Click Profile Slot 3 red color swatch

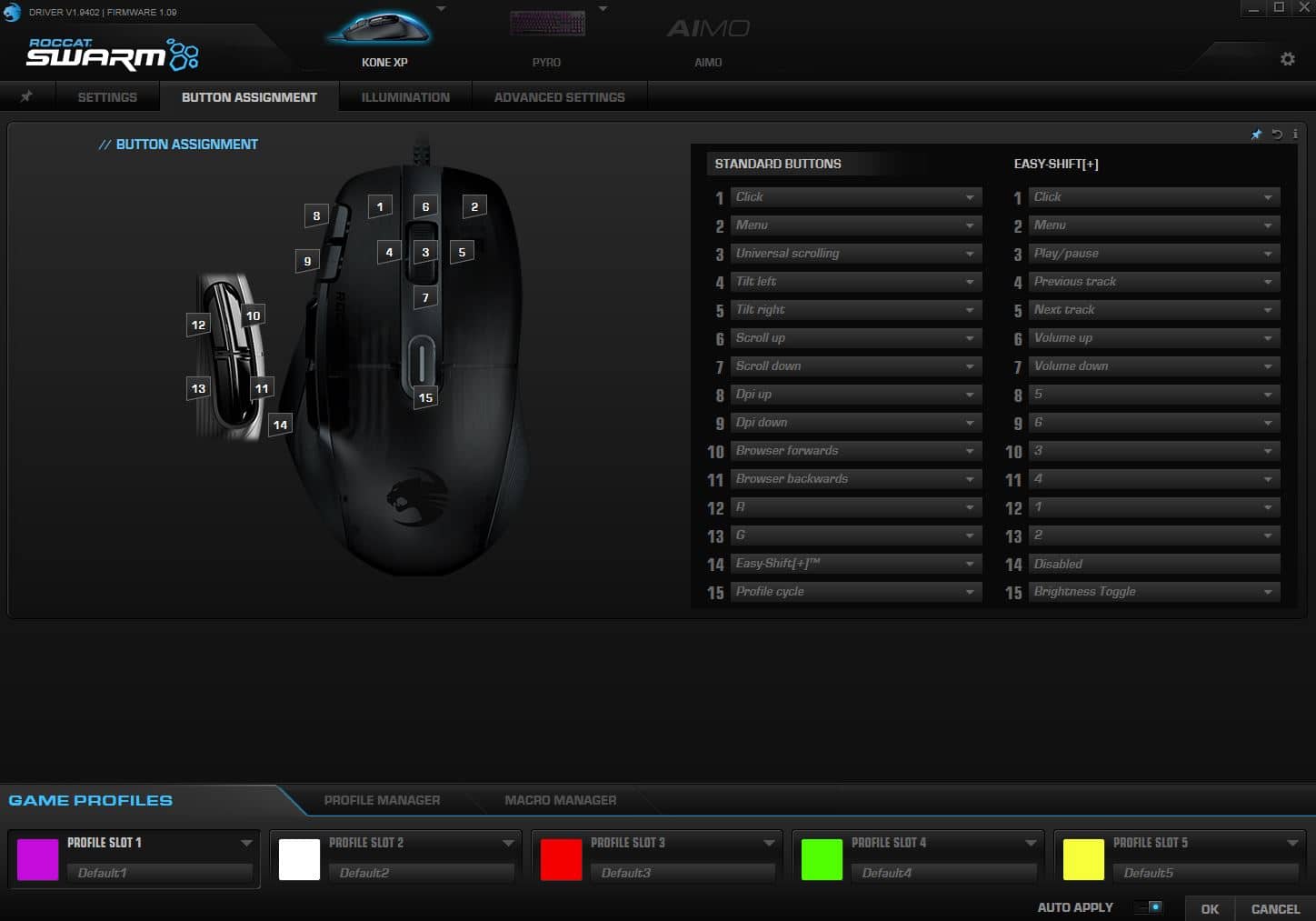[x=561, y=859]
